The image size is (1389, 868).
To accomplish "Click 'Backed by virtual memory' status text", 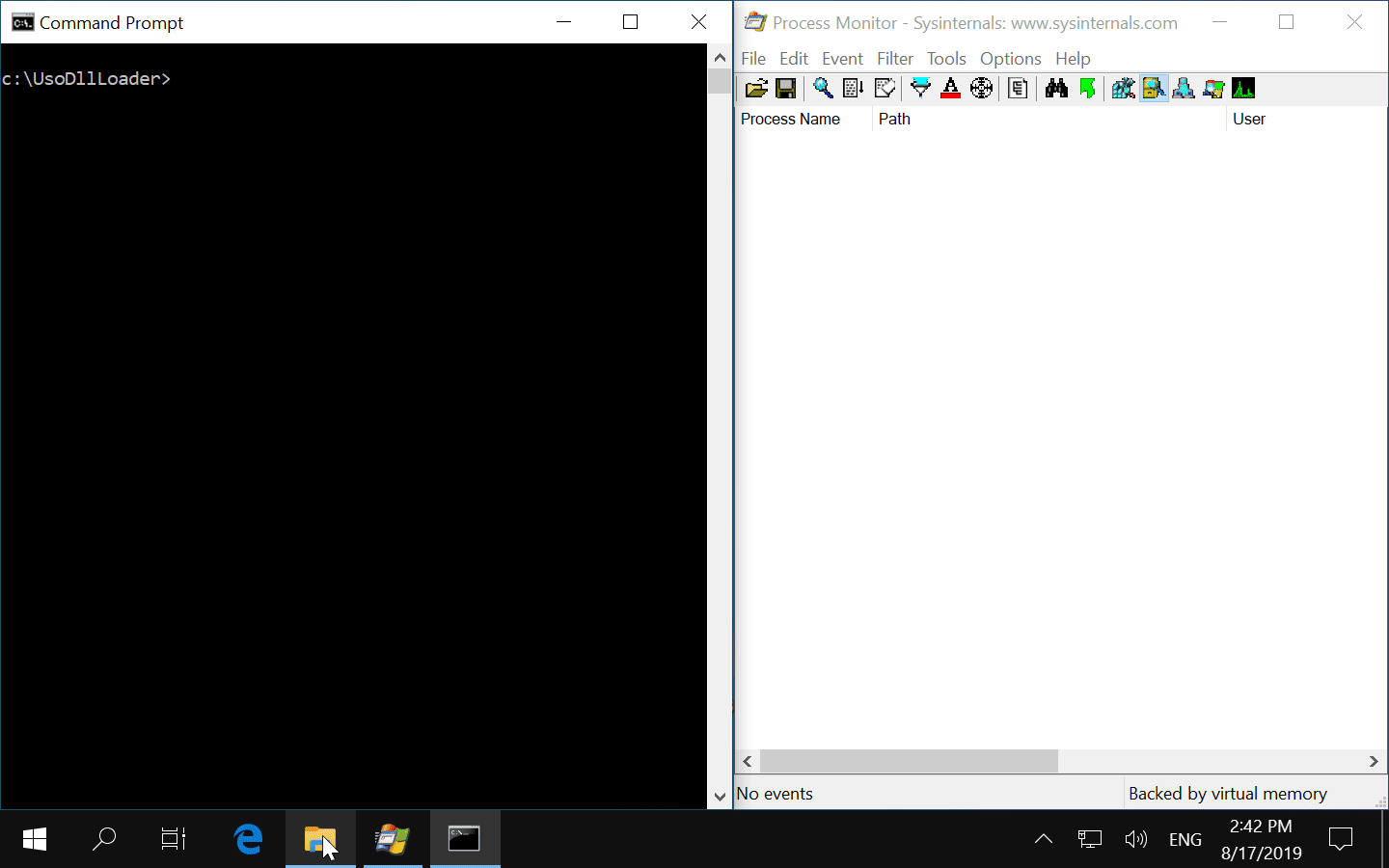I will [x=1228, y=794].
